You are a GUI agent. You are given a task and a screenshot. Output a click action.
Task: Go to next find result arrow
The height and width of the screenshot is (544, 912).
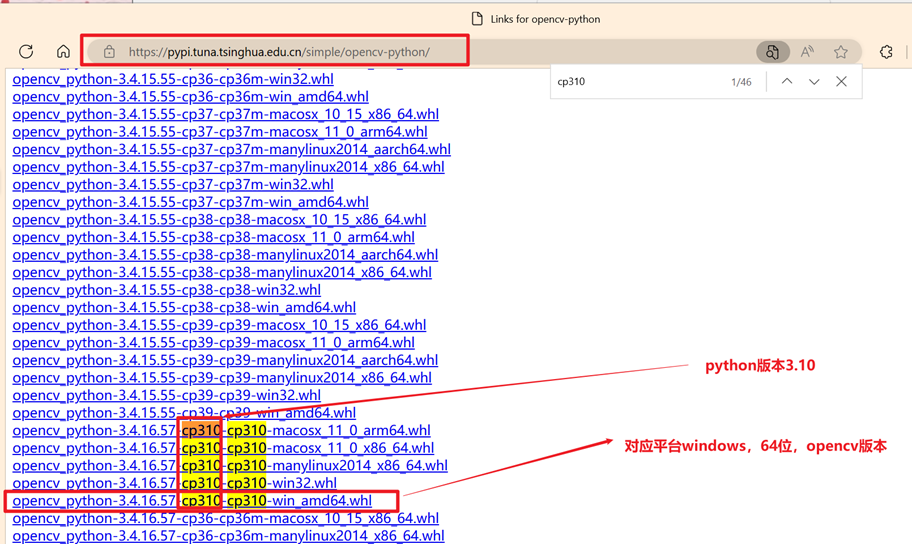(x=814, y=81)
